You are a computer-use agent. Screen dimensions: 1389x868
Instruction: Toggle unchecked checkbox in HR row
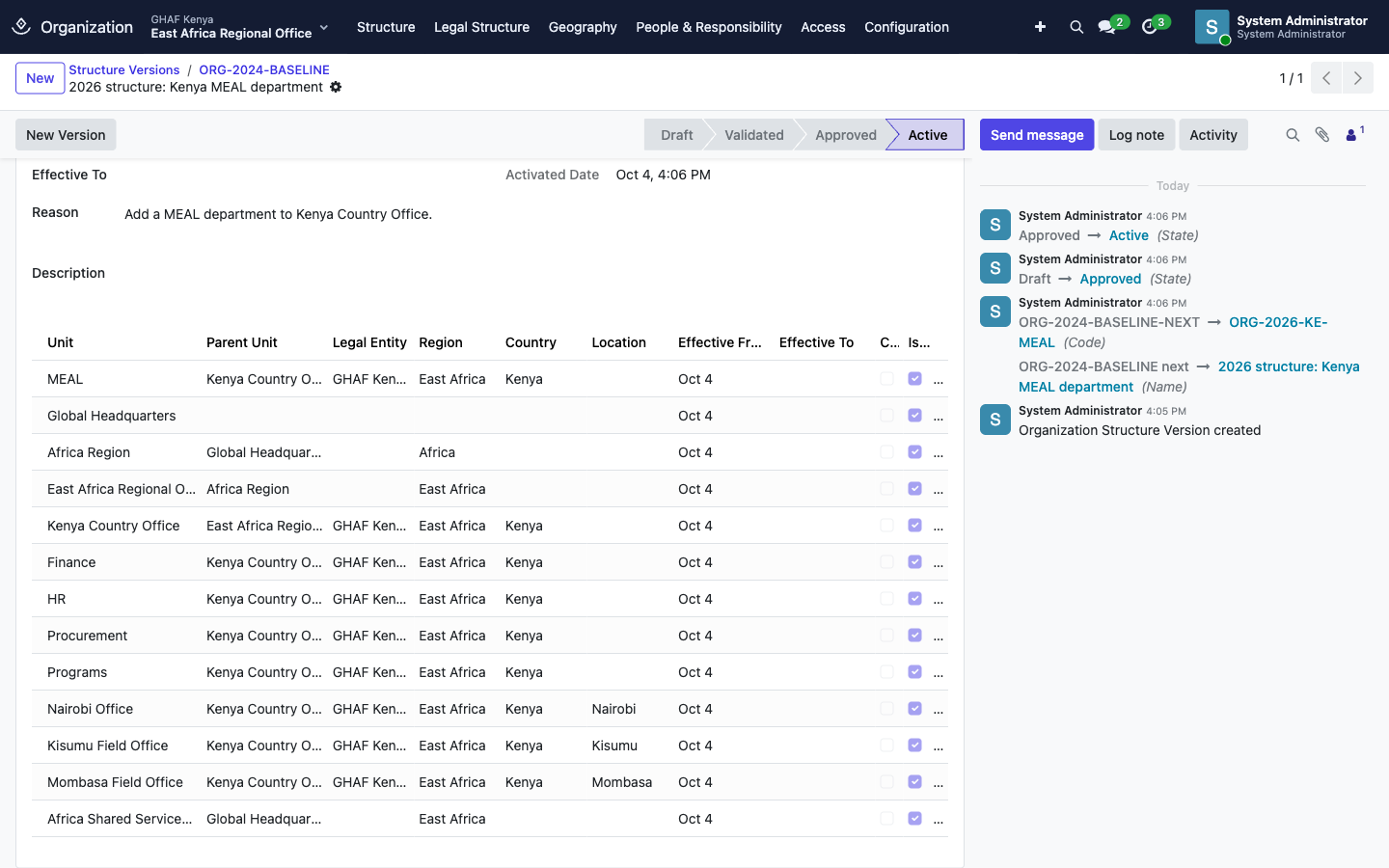886,599
